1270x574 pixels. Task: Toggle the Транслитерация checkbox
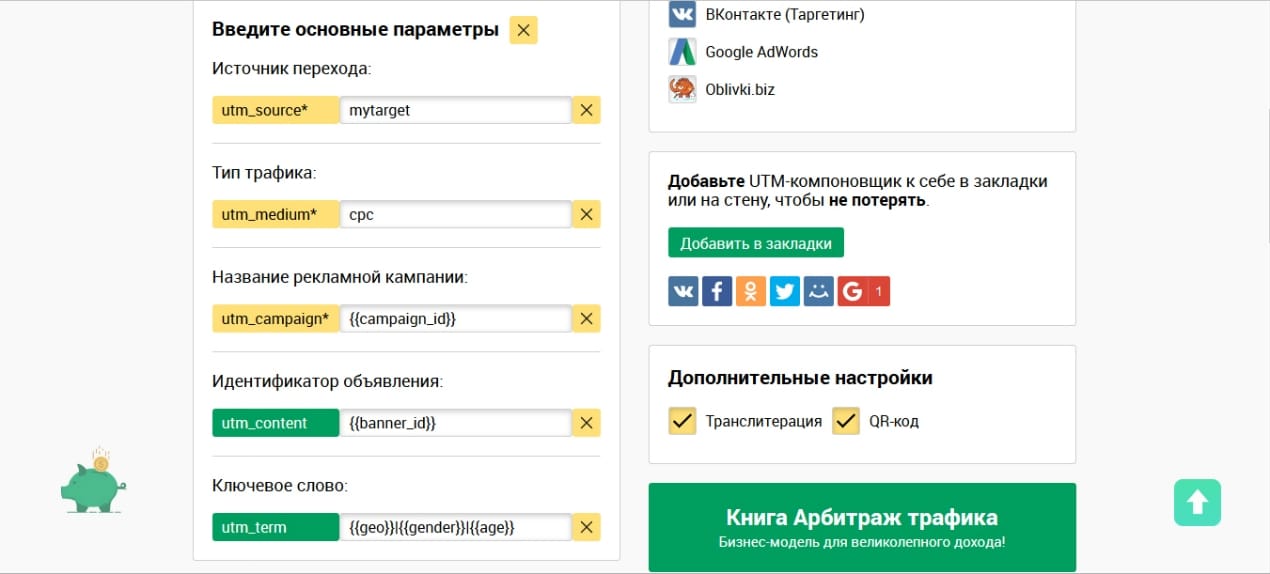pos(682,421)
